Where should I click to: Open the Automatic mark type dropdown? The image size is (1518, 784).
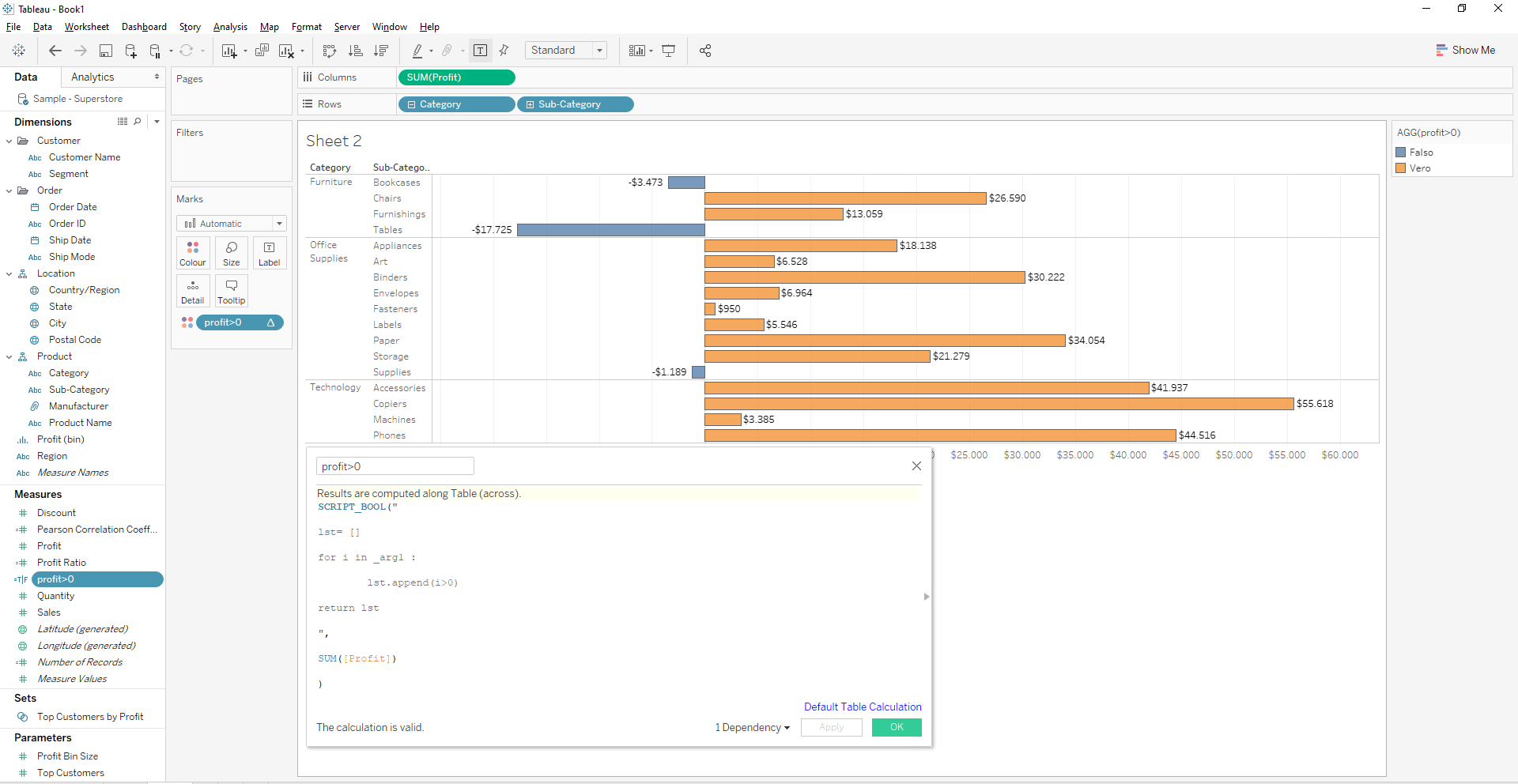[278, 223]
